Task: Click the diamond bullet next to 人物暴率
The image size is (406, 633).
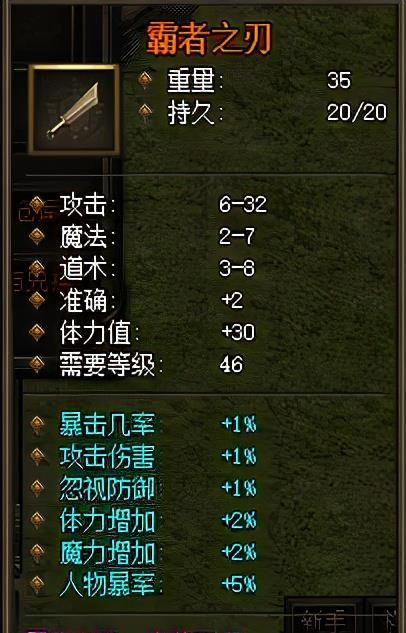Action: [37, 584]
